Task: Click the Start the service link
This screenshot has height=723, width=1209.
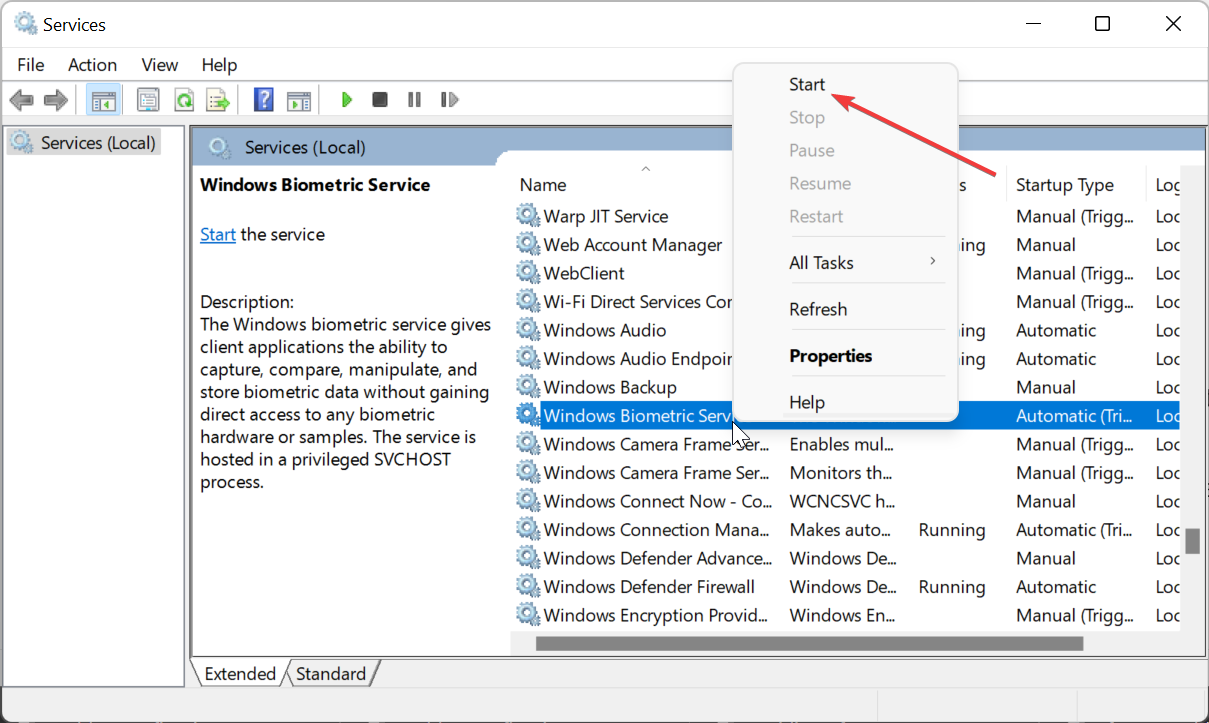Action: [x=218, y=235]
